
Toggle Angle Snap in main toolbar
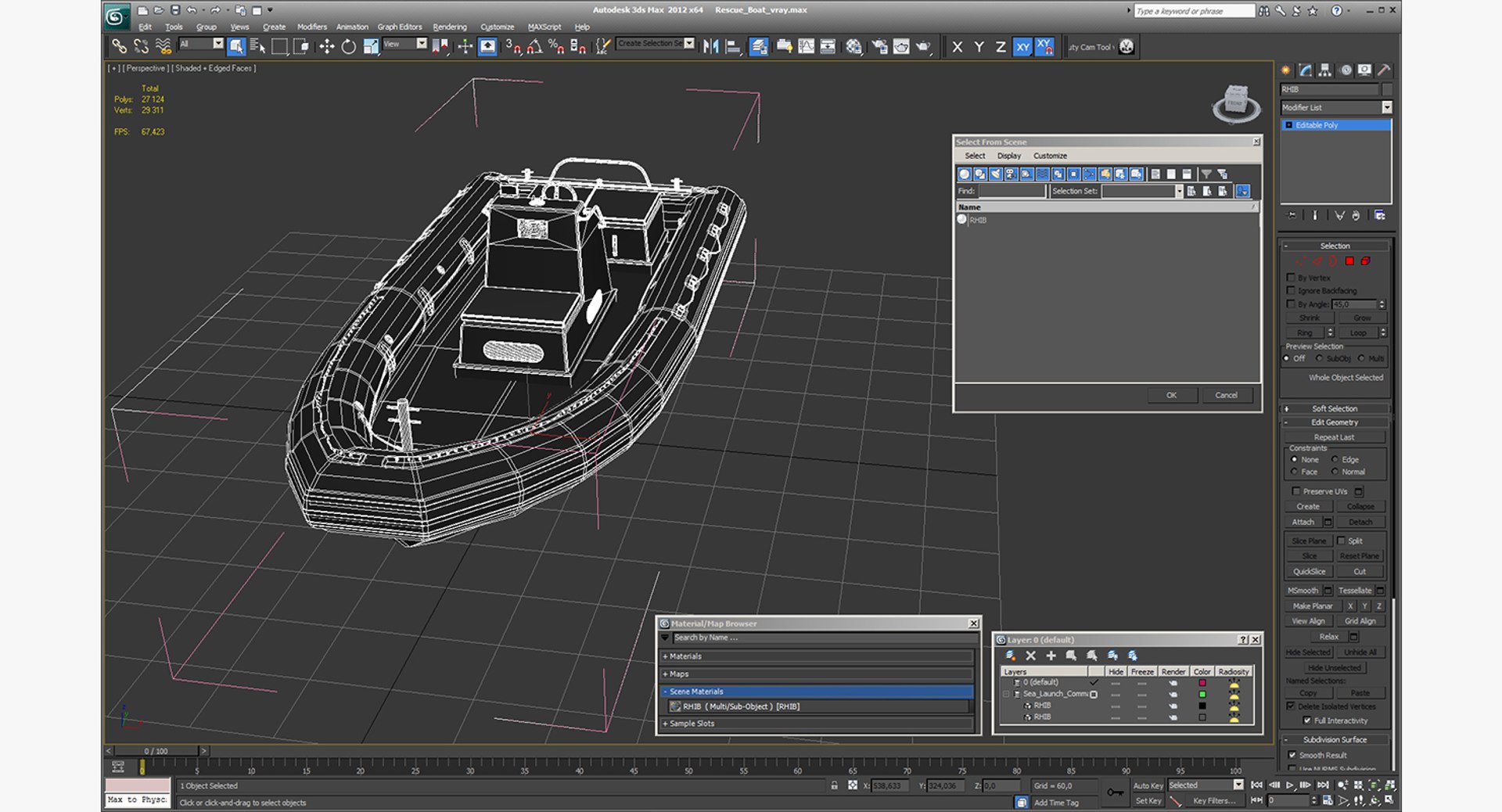(534, 47)
